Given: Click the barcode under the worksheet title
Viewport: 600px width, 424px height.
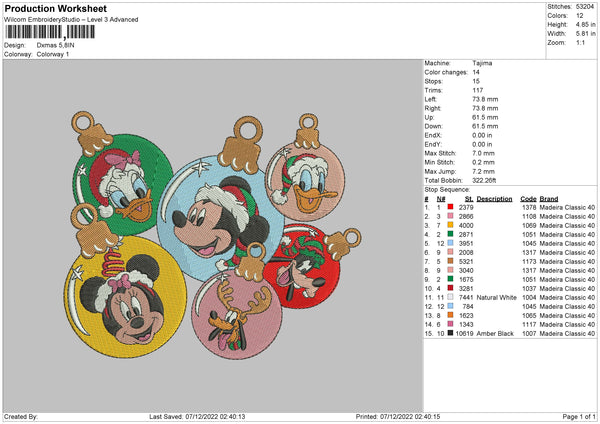Looking at the screenshot, I should (x=50, y=32).
